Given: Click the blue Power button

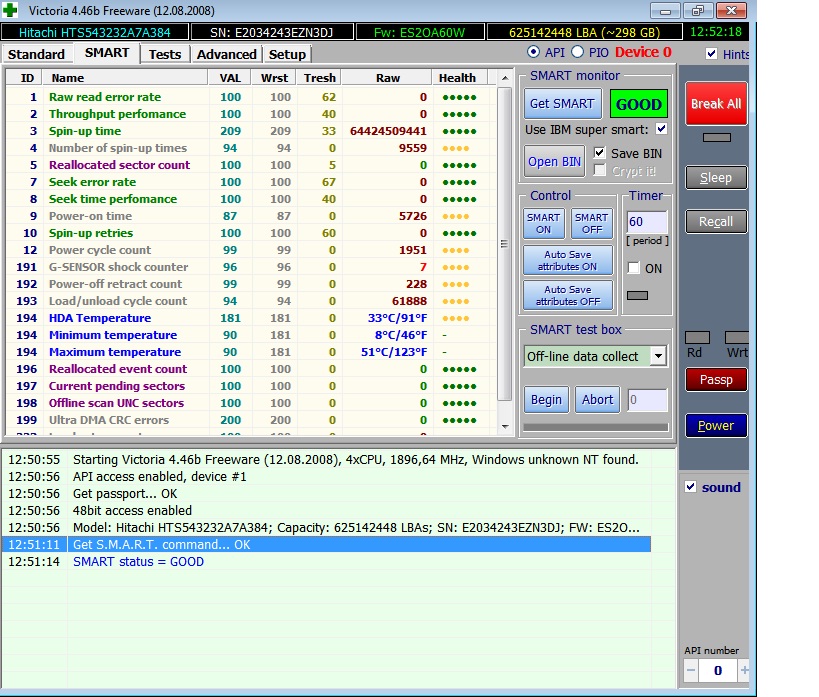Looking at the screenshot, I should [716, 425].
